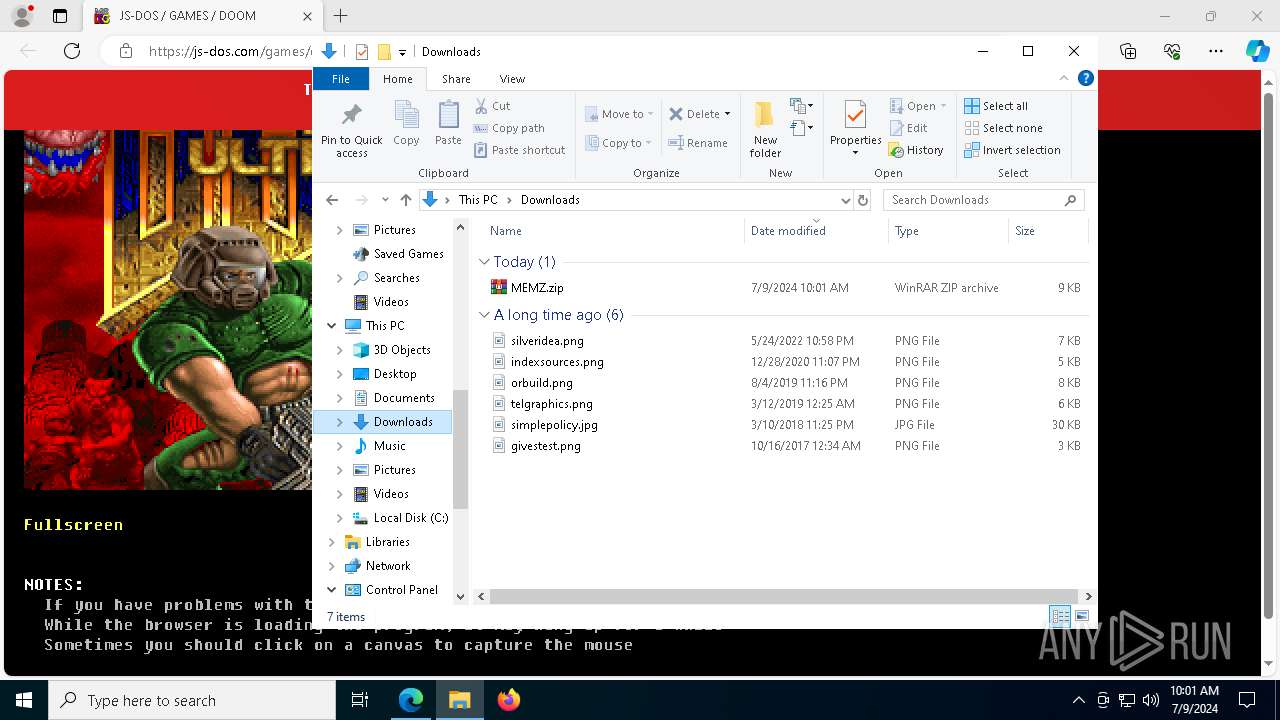The image size is (1280, 720).
Task: Go back in File Explorer
Action: [x=332, y=200]
